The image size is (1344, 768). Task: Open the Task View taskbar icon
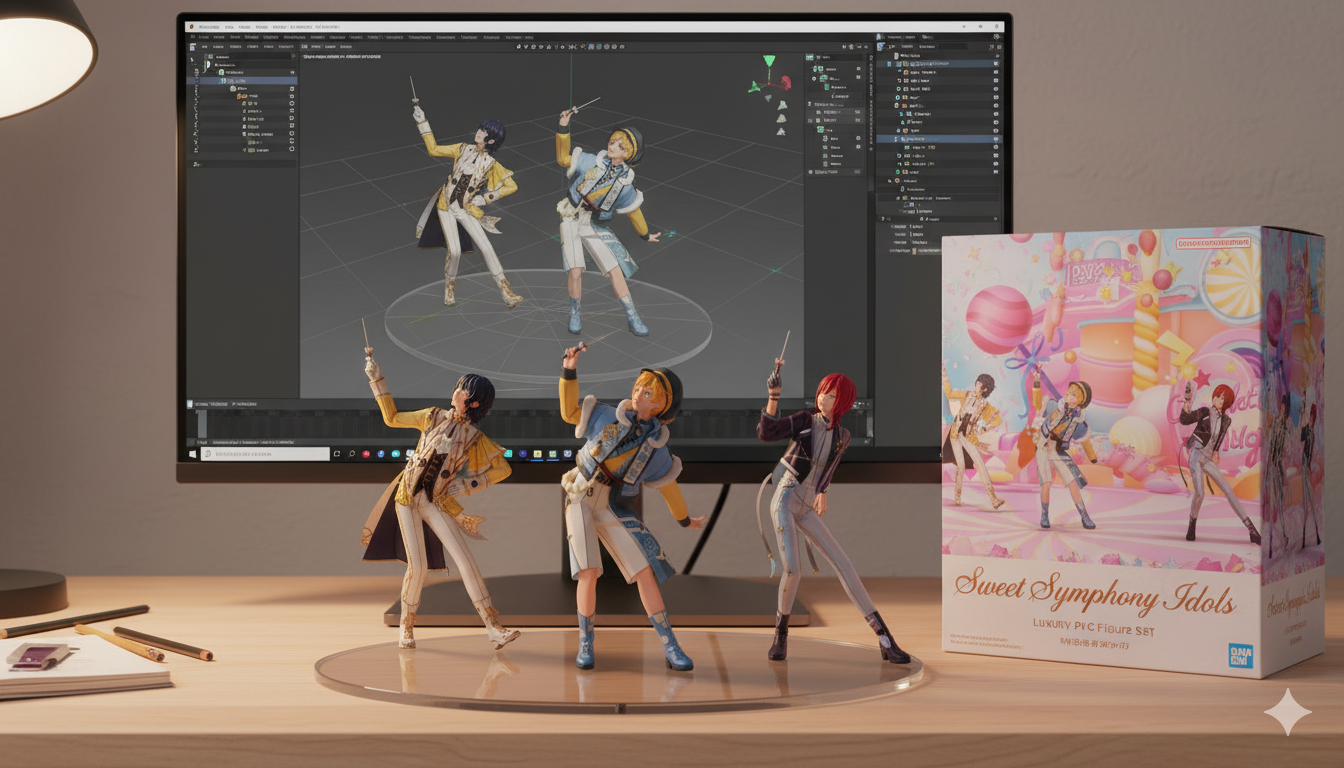pyautogui.click(x=337, y=454)
